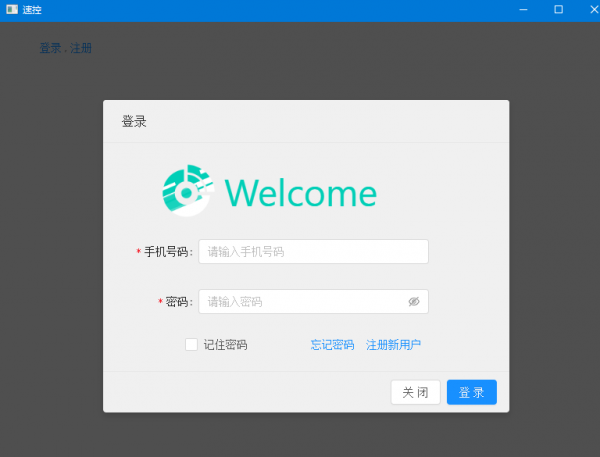This screenshot has height=457, width=600.
Task: Click 登录 . 注册 link at top left
Action: click(66, 48)
